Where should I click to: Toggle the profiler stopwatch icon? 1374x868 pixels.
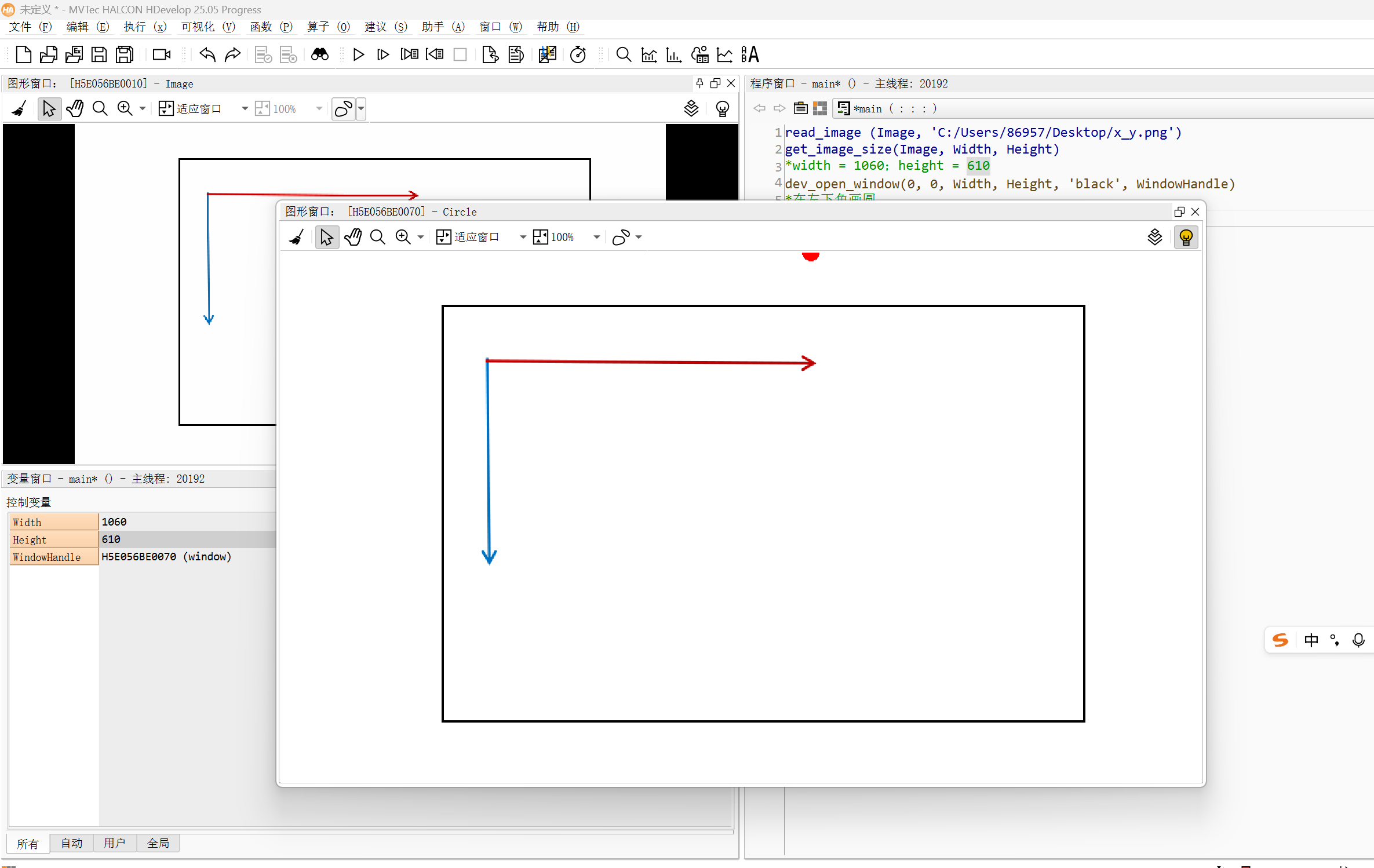[578, 54]
